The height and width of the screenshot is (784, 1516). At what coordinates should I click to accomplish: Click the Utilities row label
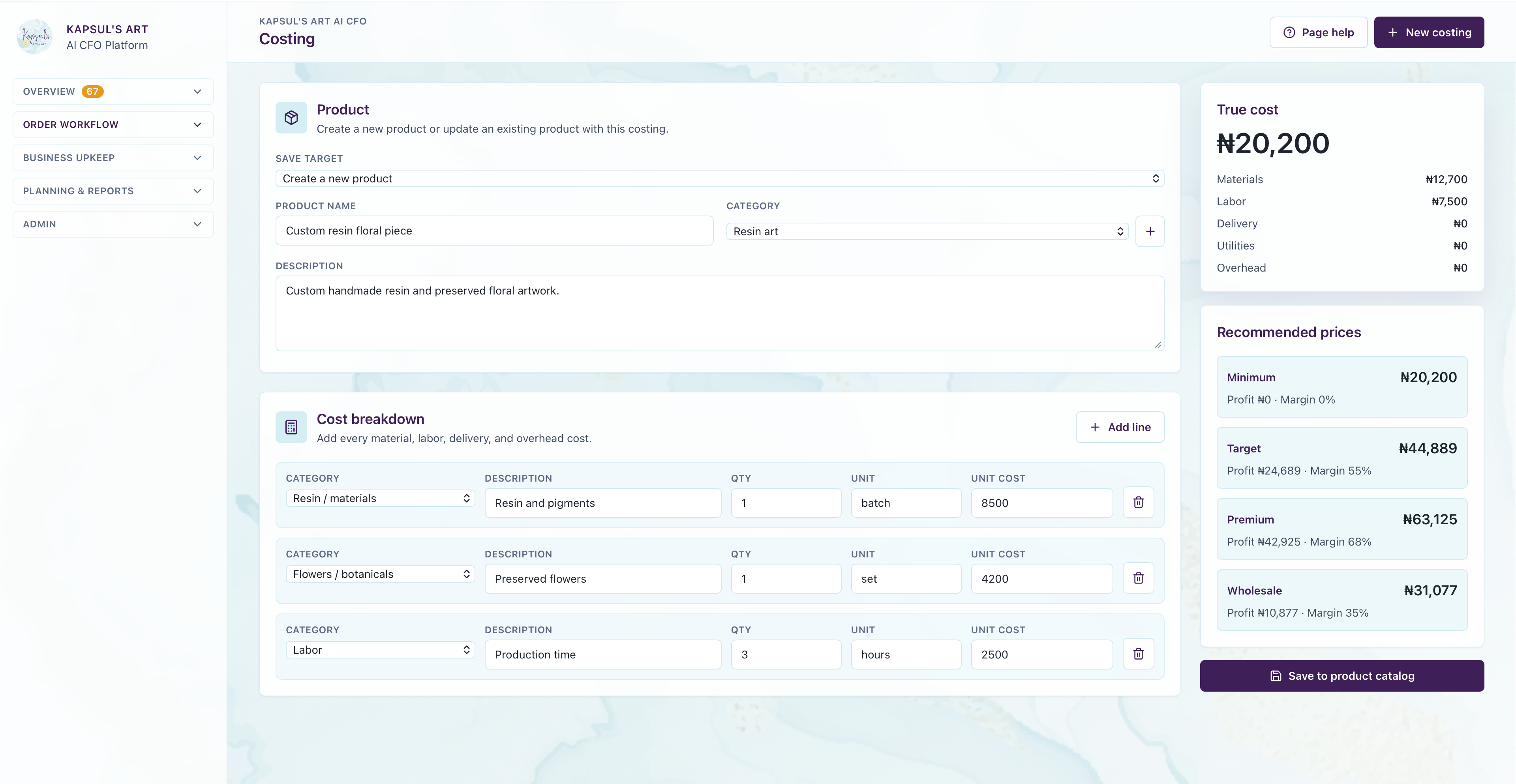point(1235,246)
